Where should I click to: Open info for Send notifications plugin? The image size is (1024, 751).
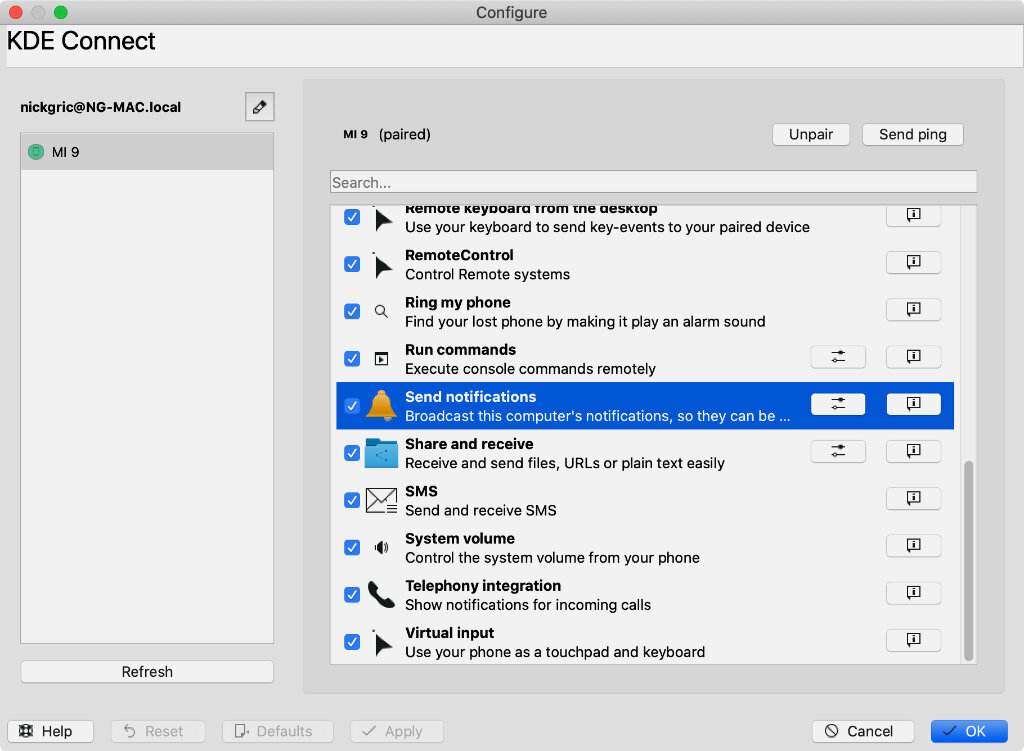click(x=913, y=404)
